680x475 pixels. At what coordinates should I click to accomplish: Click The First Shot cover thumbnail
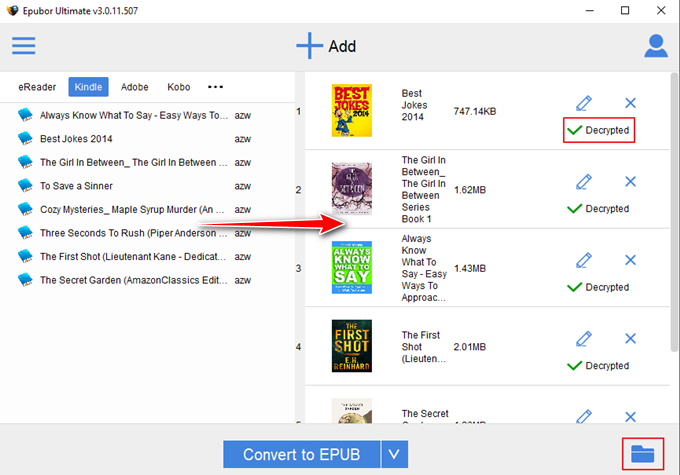click(x=352, y=346)
